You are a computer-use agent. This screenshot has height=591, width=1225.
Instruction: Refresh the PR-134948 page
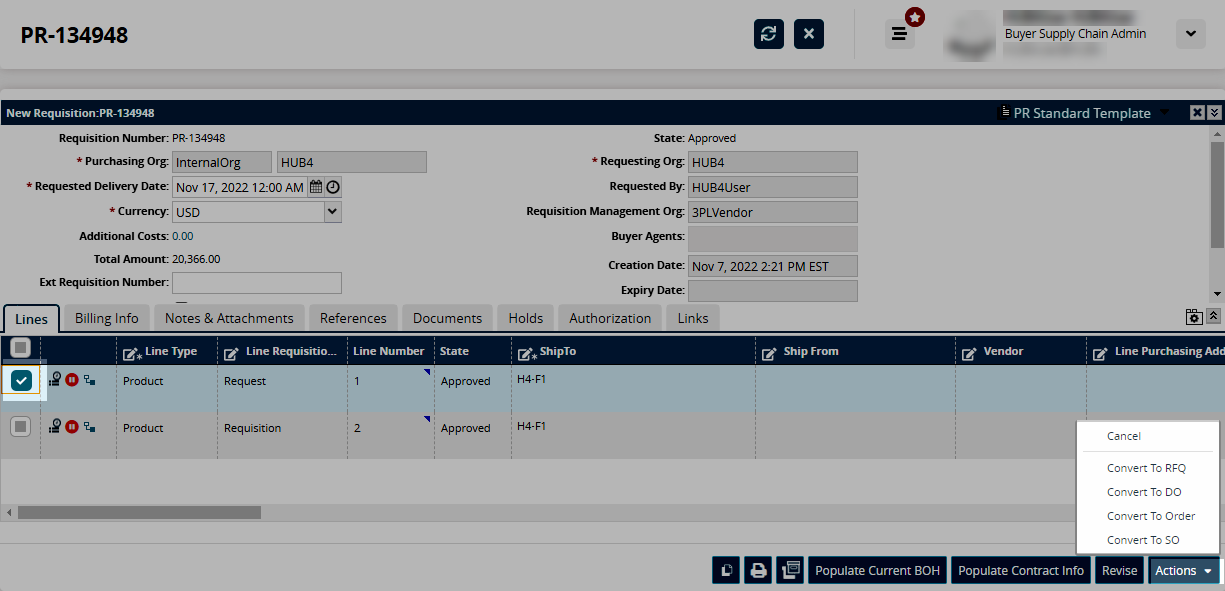click(x=769, y=34)
